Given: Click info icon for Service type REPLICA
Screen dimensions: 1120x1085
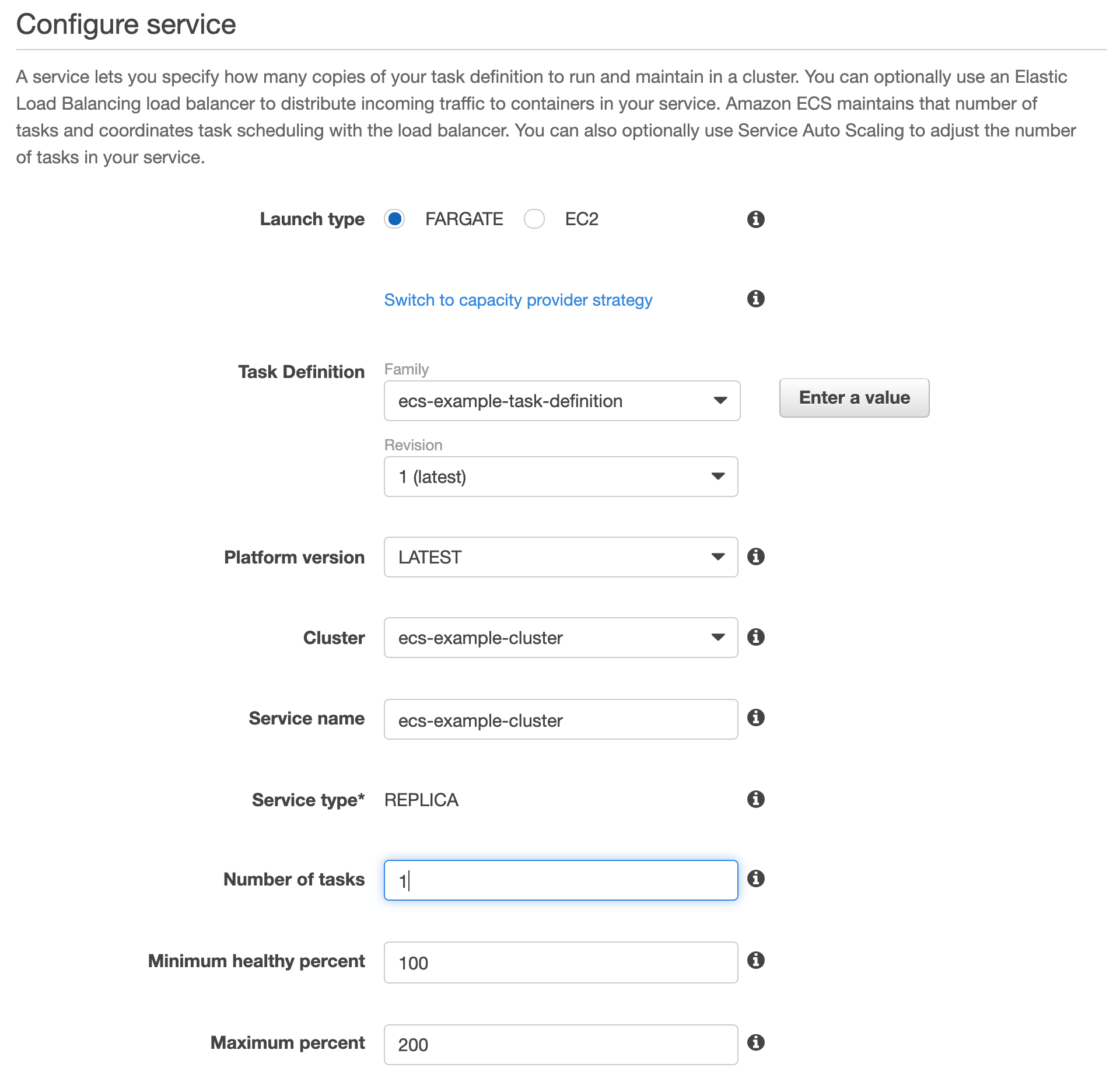Looking at the screenshot, I should [755, 799].
